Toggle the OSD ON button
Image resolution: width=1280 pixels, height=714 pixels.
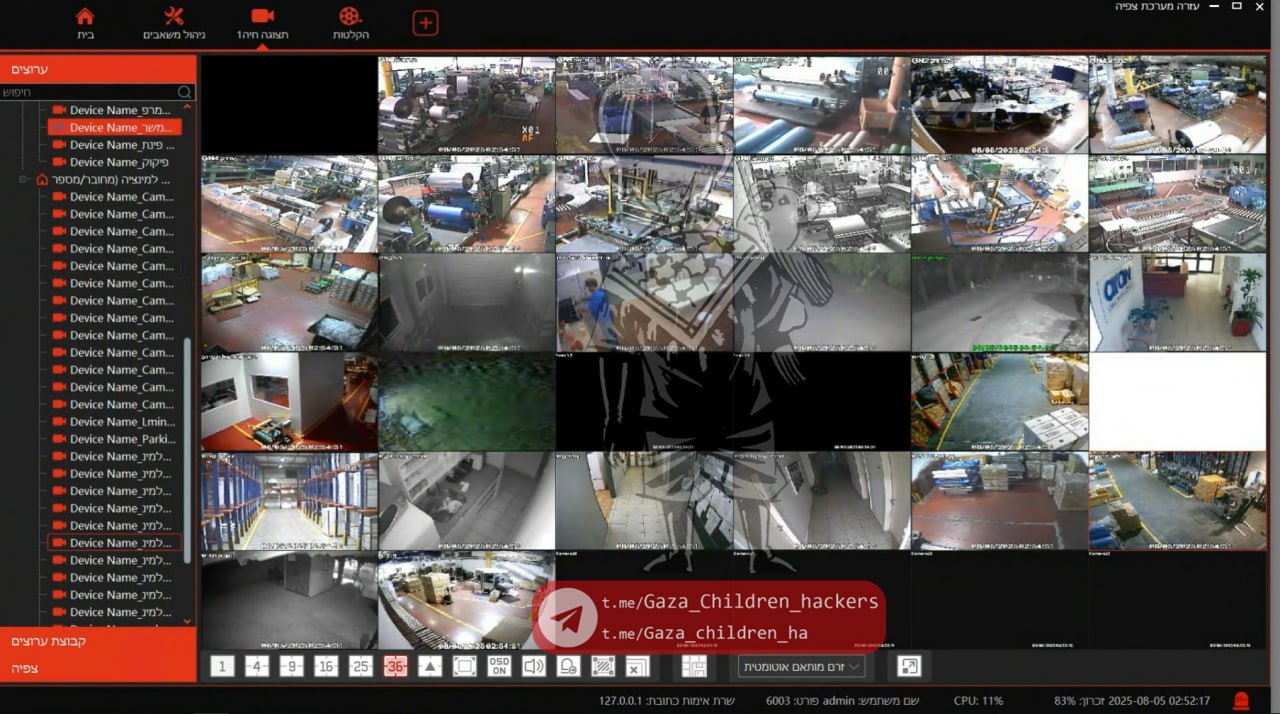pos(499,667)
